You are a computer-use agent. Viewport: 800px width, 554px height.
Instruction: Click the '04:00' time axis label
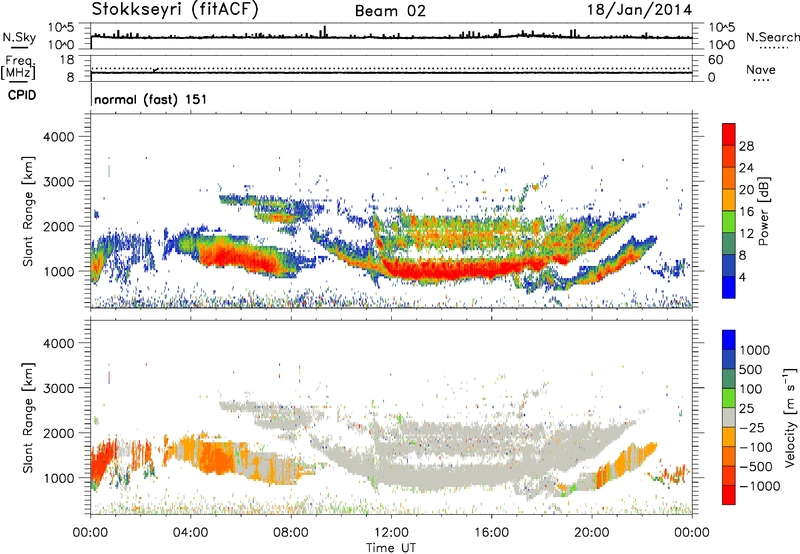tap(191, 533)
